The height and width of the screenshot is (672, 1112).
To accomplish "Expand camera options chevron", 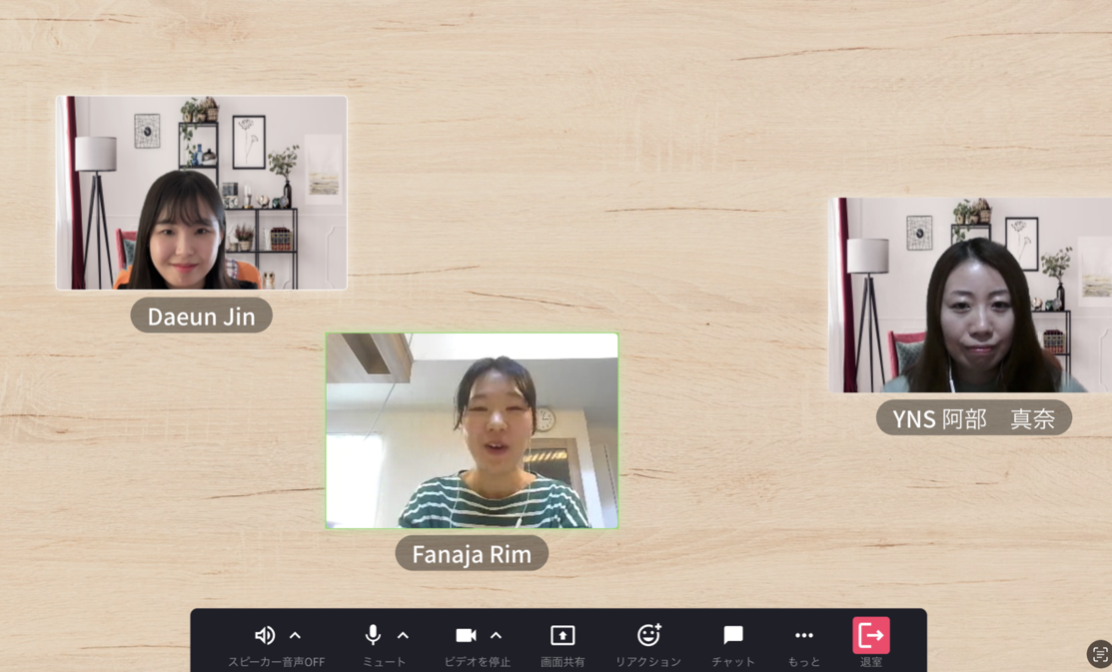I will point(496,635).
